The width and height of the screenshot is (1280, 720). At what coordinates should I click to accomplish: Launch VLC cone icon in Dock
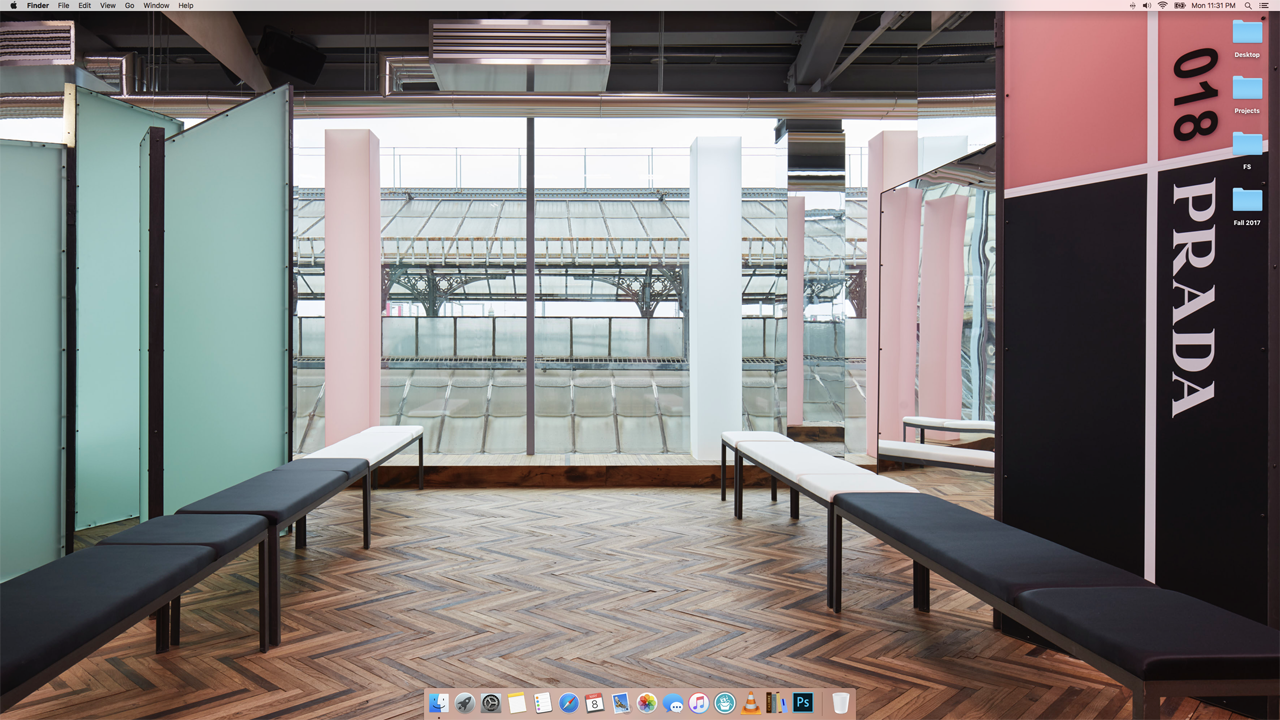pyautogui.click(x=750, y=703)
